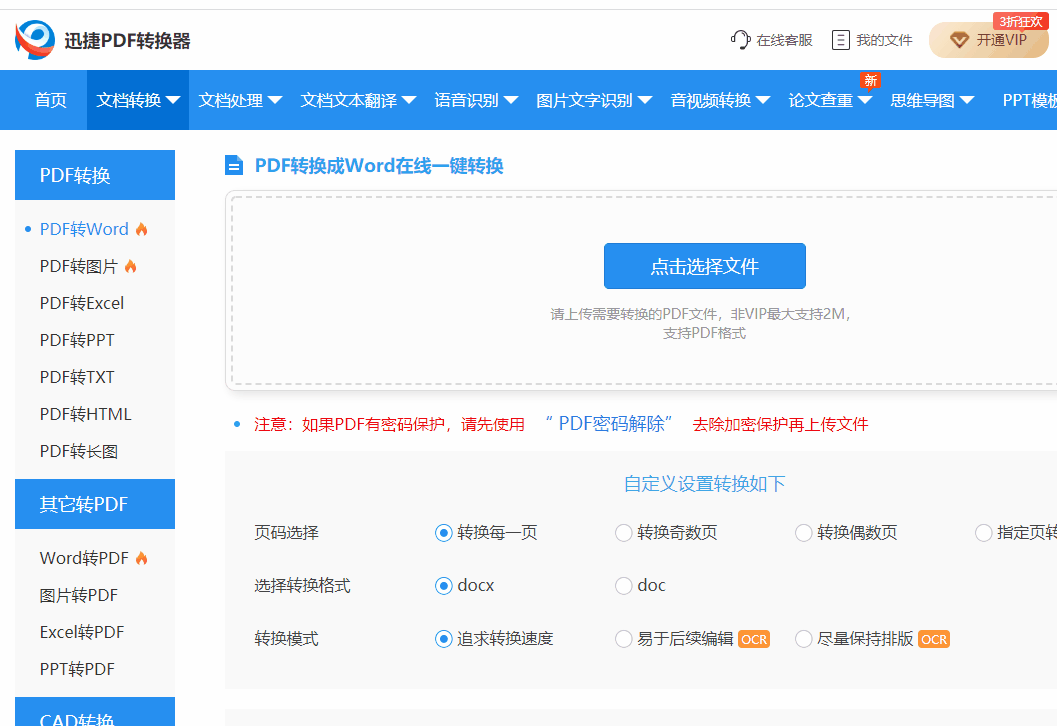Open the 语音识别 dropdown menu
1057x726 pixels.
tap(476, 100)
